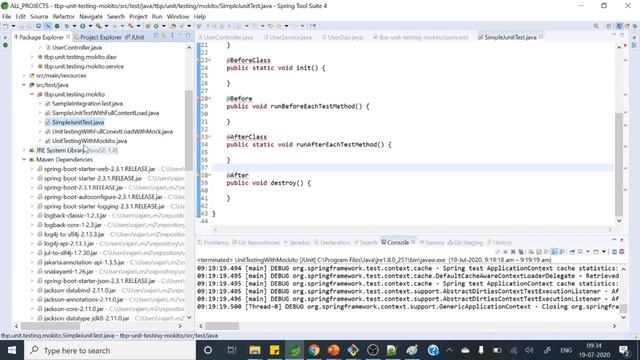Open Chrome from the Windows taskbar
This screenshot has width=640, height=360.
pos(314,350)
